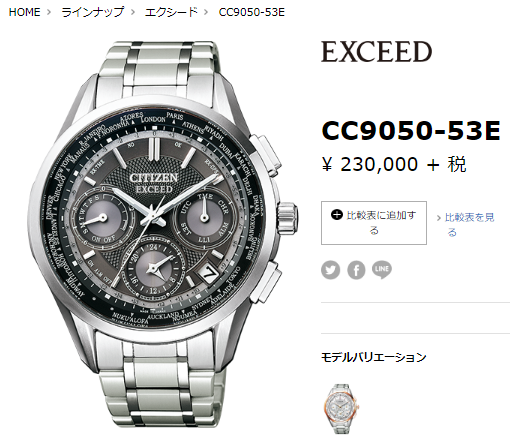
Task: Click the plus icon in the compare button
Action: tap(337, 215)
